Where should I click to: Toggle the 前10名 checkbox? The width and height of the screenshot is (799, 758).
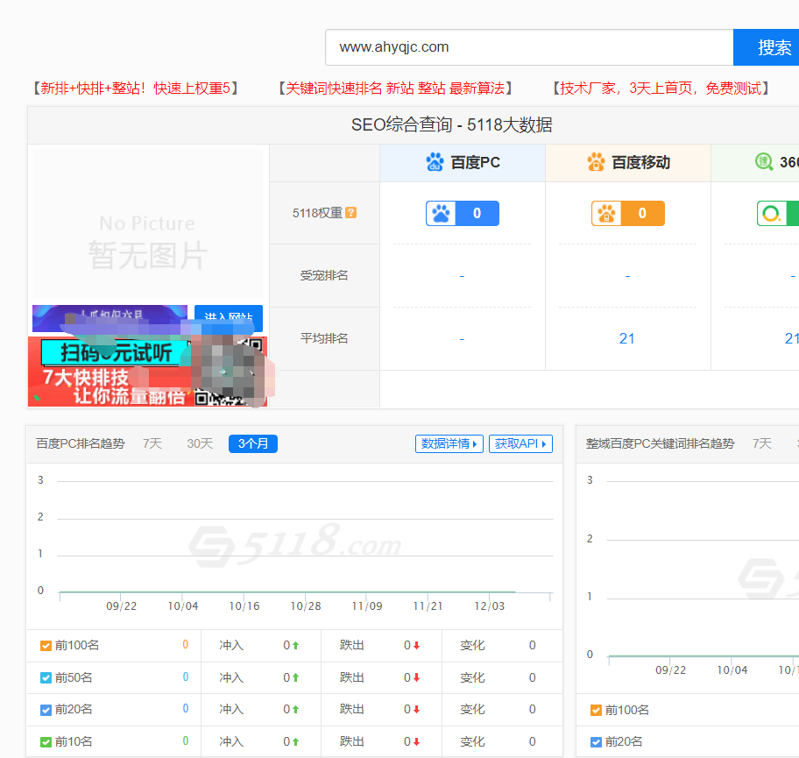(46, 742)
